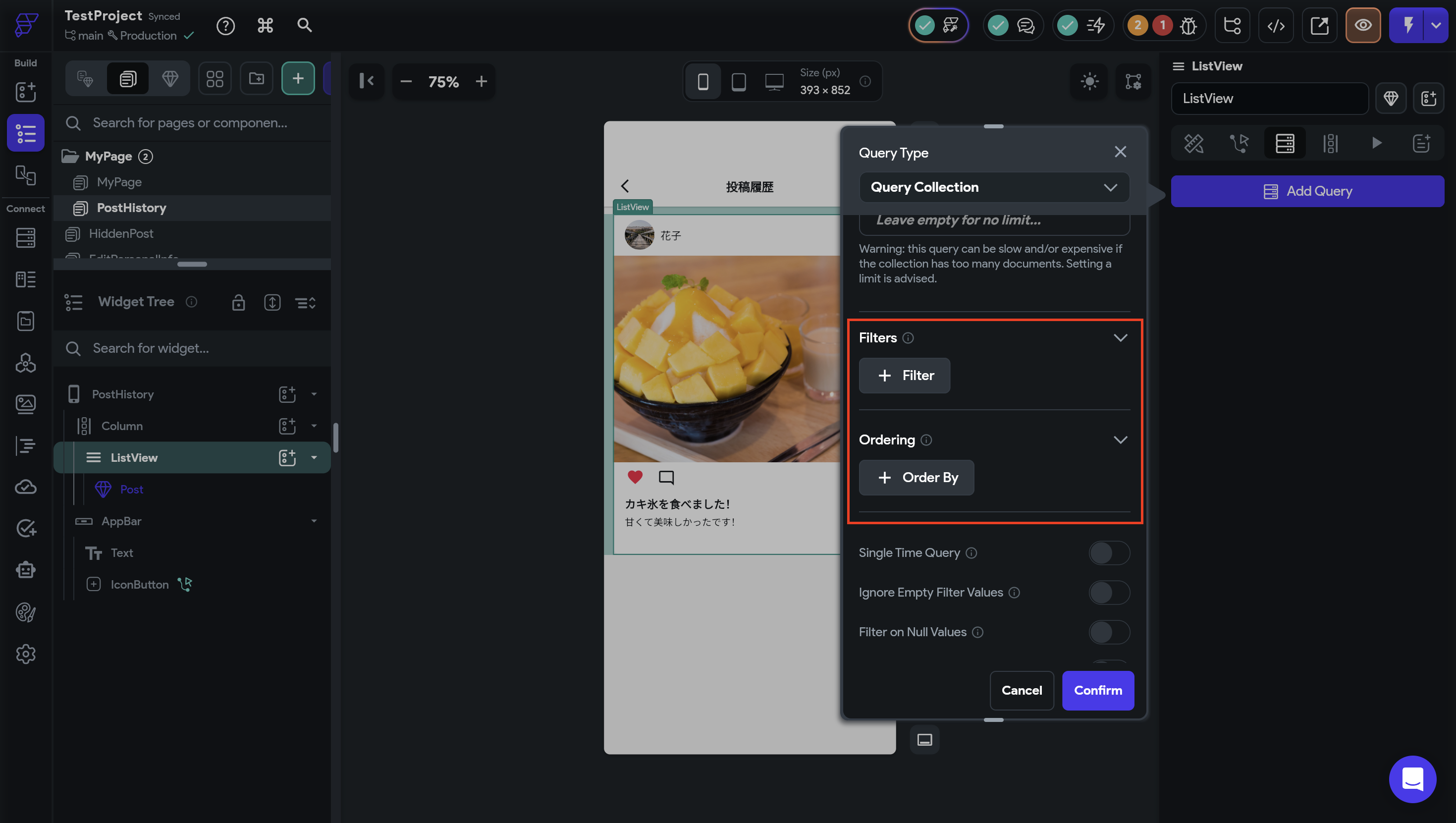
Task: Select the desktop device size icon
Action: click(x=774, y=81)
